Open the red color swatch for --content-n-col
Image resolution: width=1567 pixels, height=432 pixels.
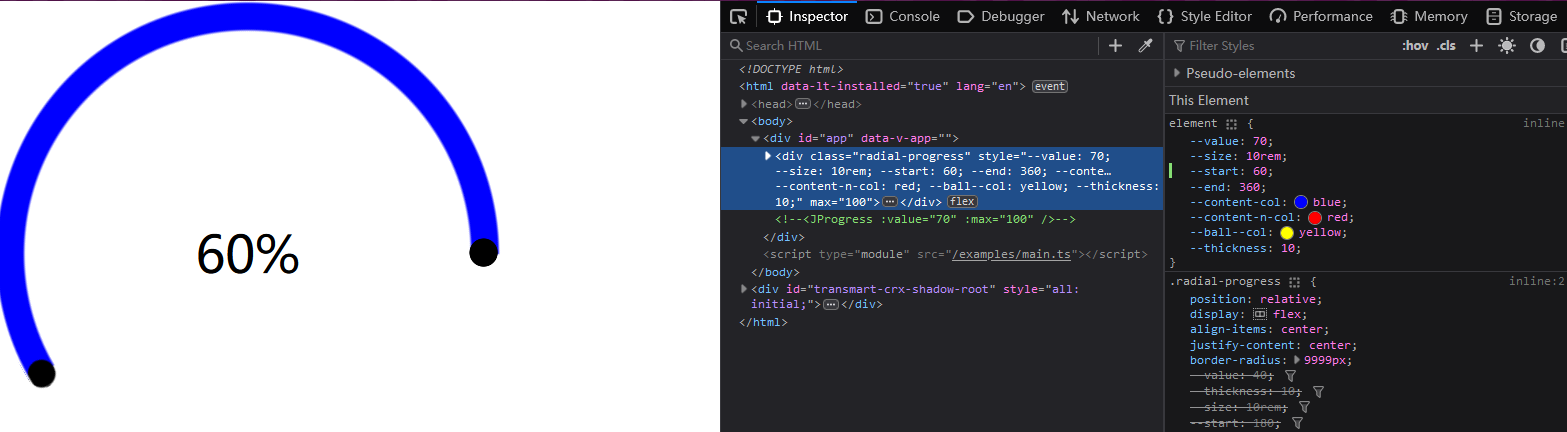(1315, 217)
